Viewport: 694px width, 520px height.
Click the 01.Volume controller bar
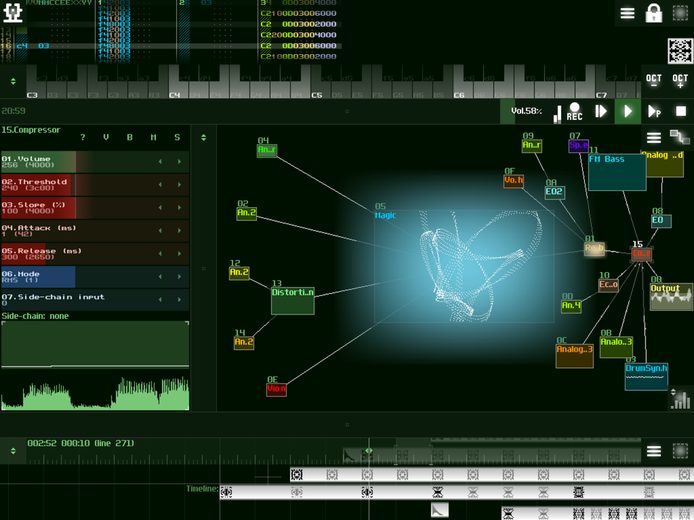click(x=95, y=162)
